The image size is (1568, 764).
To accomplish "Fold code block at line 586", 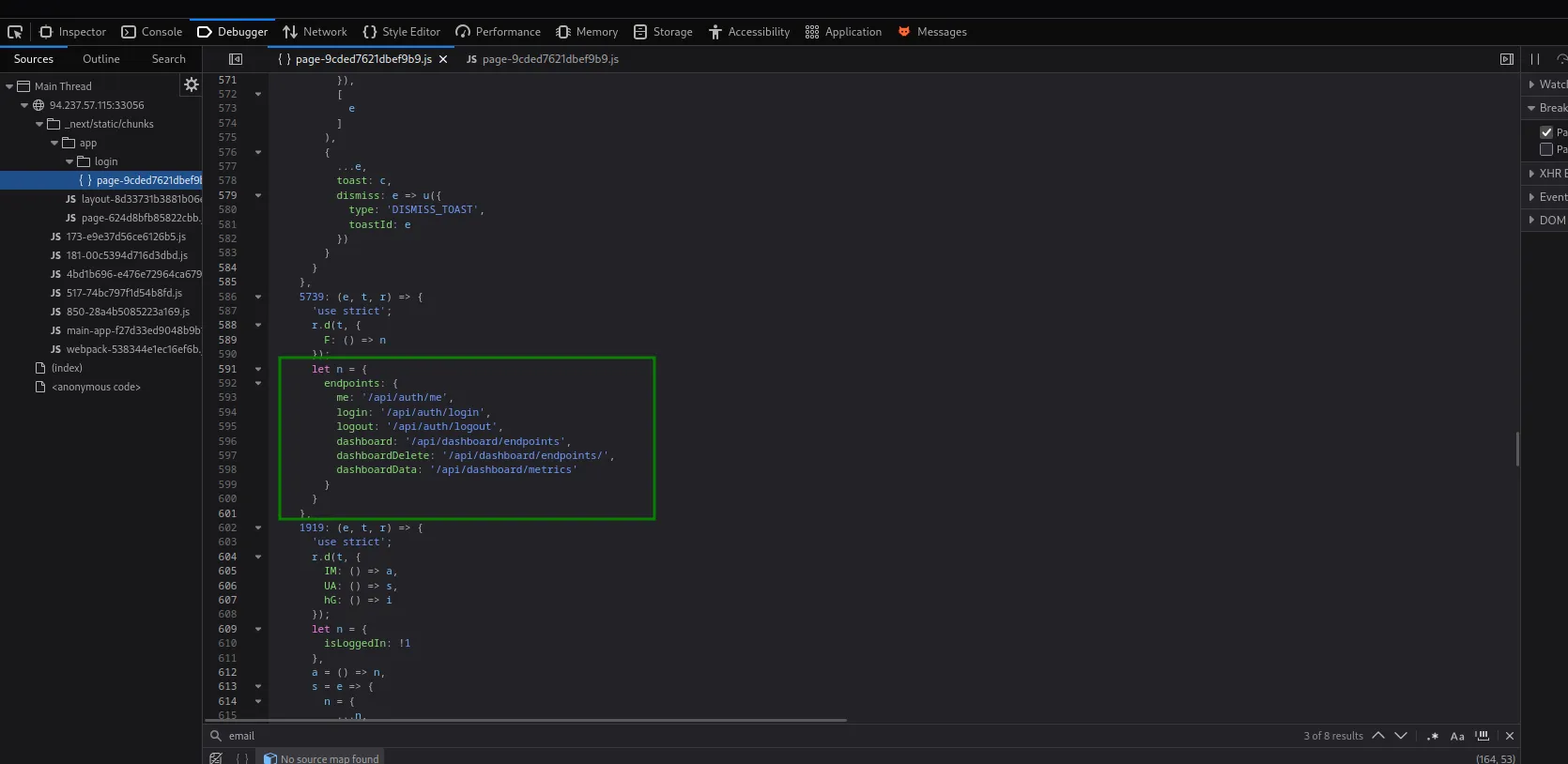I will coord(258,297).
